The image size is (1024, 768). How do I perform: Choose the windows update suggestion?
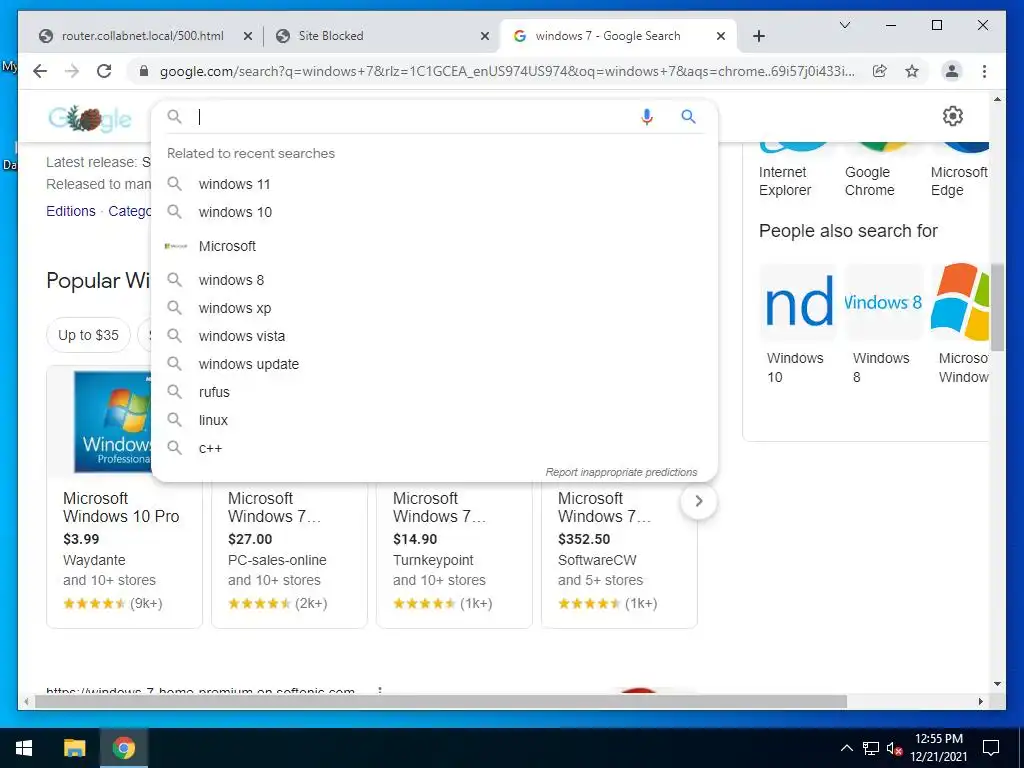[434, 364]
